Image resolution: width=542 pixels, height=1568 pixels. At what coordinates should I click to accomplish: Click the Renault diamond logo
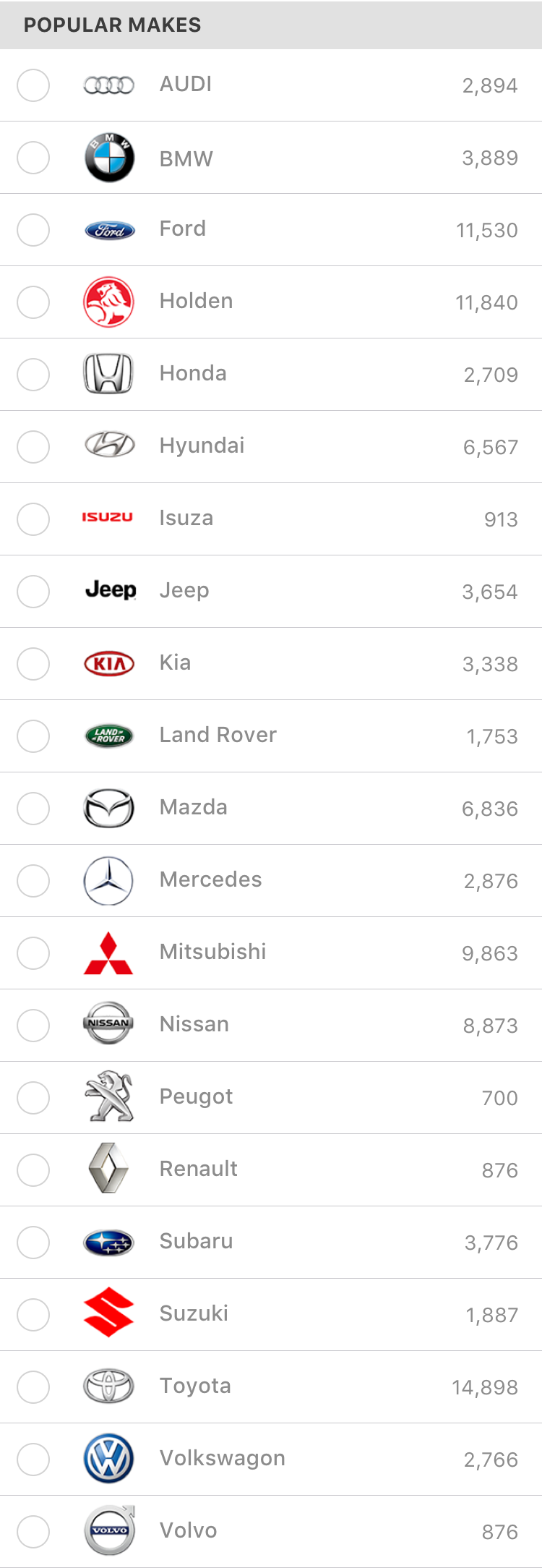click(x=108, y=1168)
